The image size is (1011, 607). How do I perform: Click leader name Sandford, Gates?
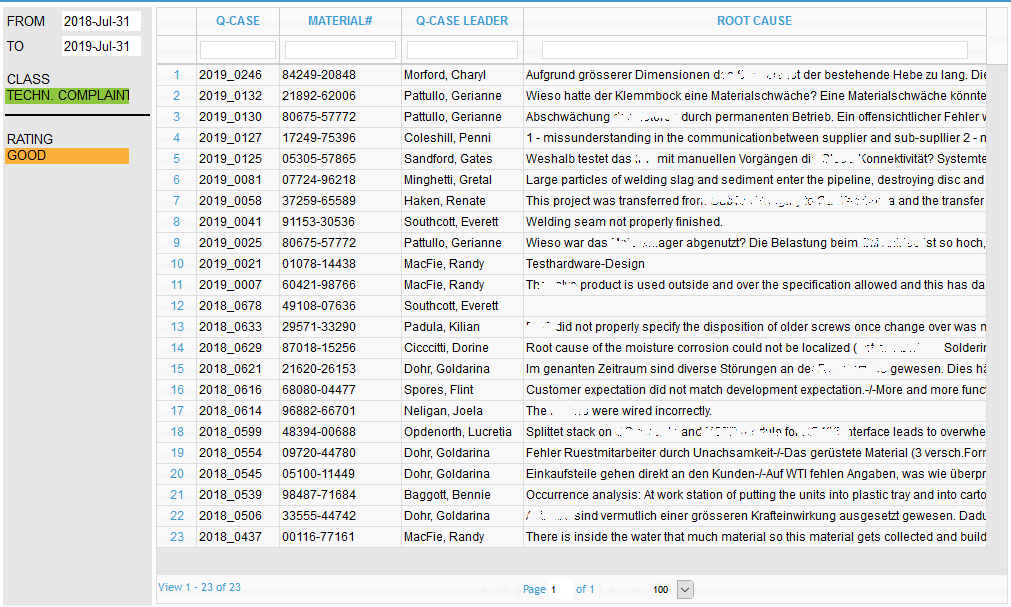(448, 159)
